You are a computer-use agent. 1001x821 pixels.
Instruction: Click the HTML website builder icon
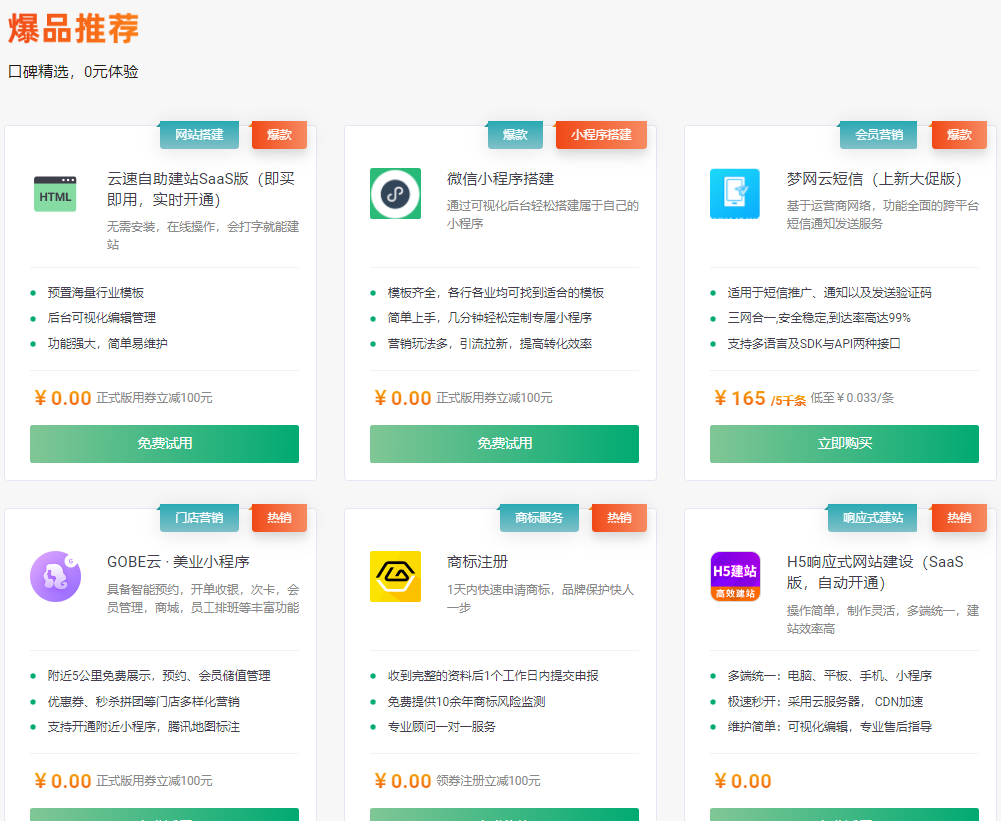coord(56,193)
